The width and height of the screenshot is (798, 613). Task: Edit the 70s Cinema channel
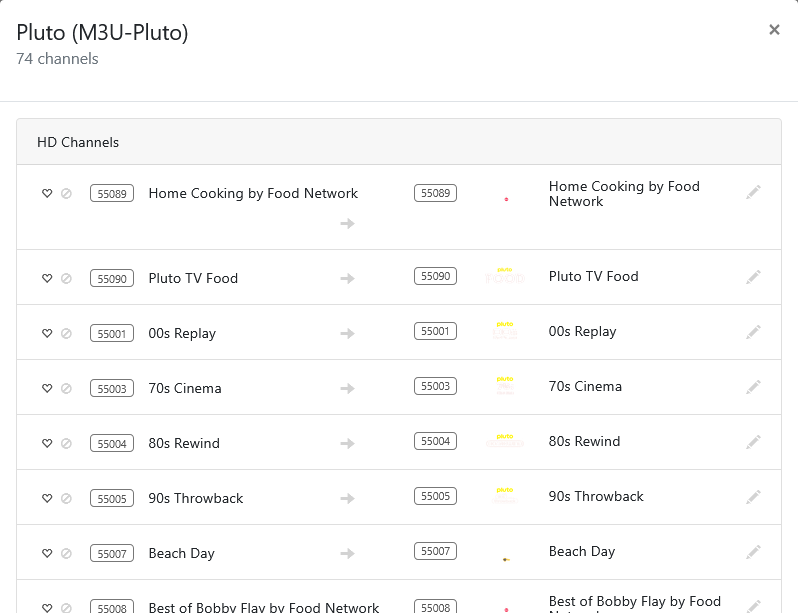[x=753, y=387]
